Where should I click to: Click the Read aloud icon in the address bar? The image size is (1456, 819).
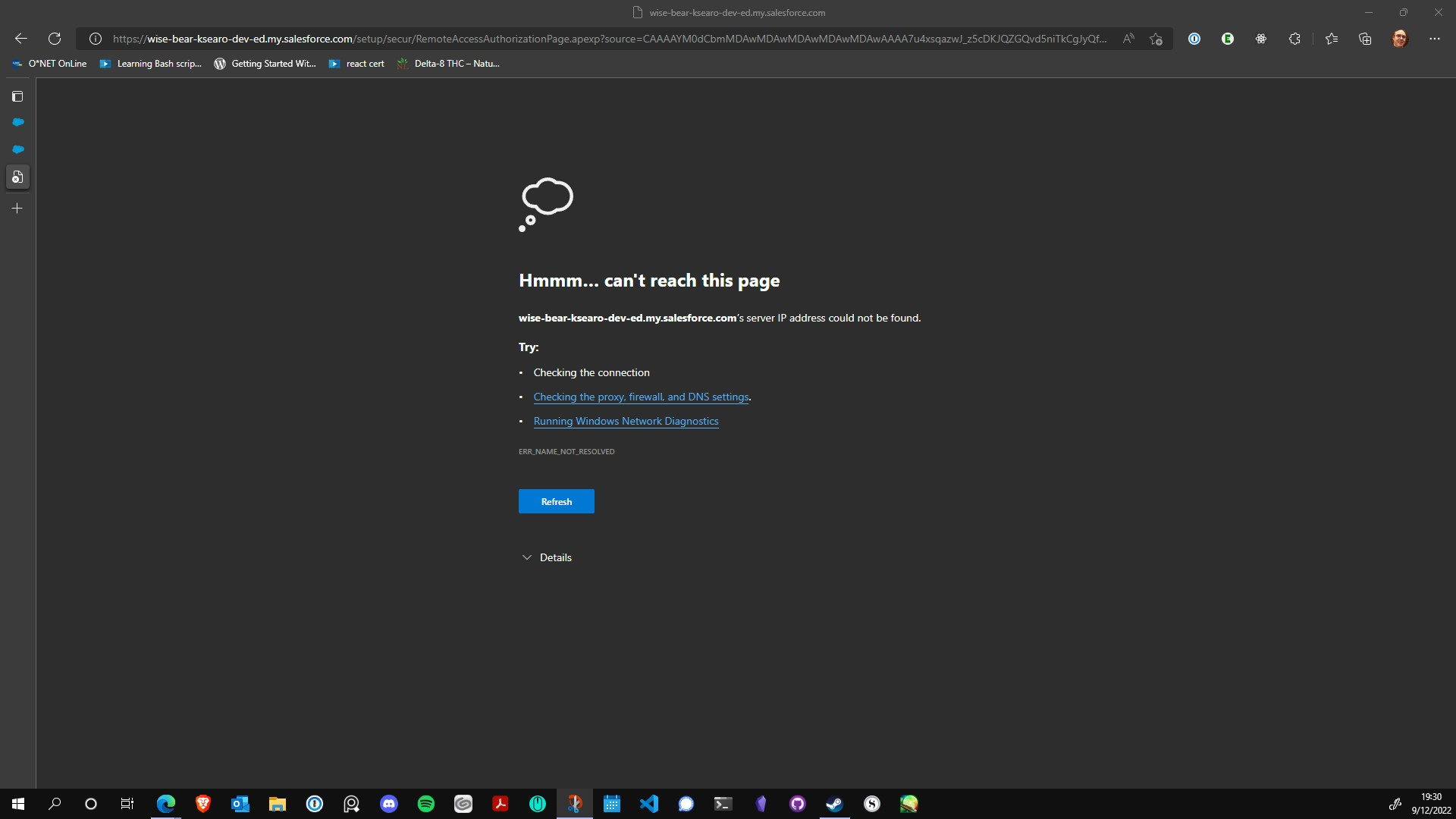coord(1128,39)
